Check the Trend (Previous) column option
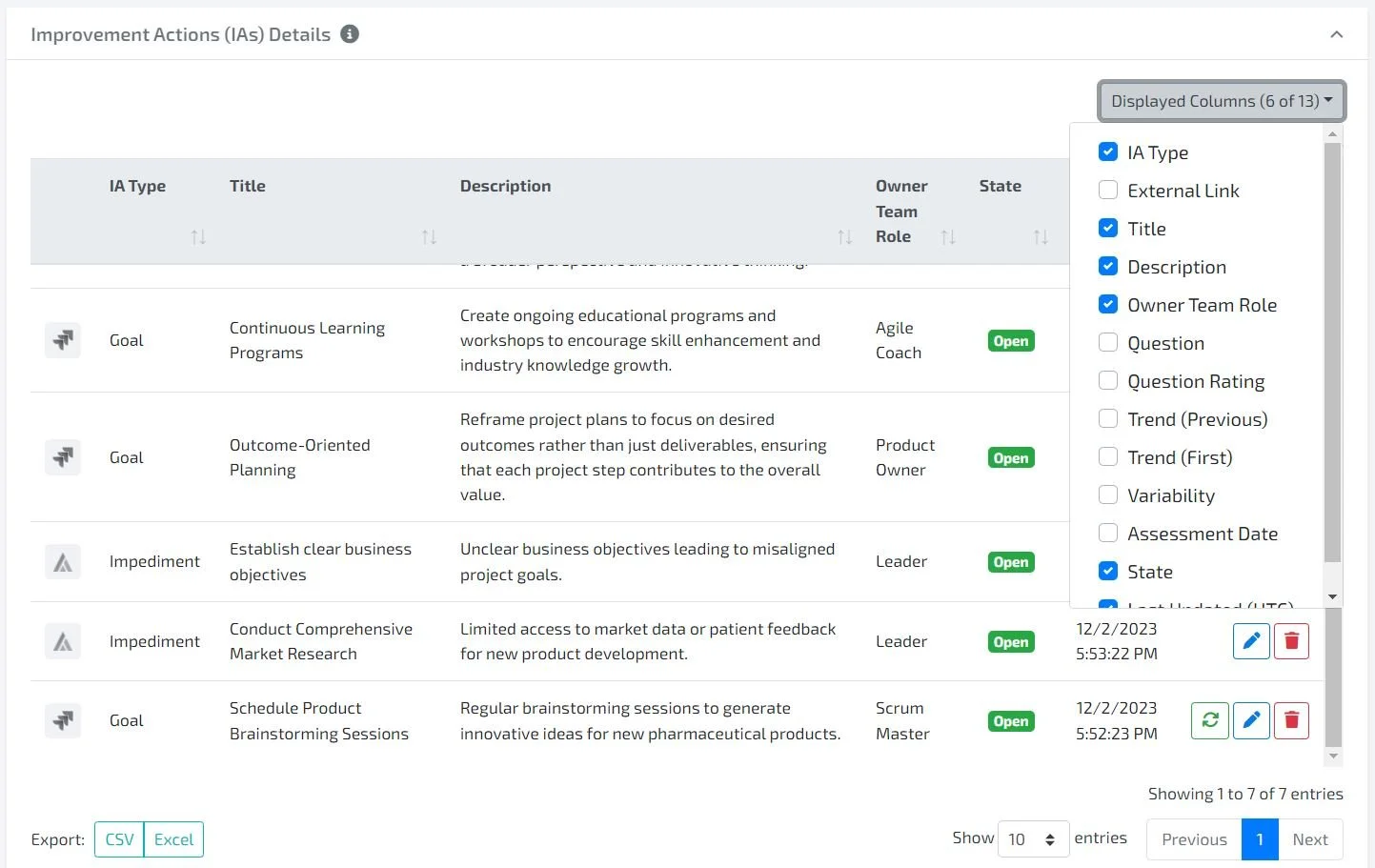 1108,418
